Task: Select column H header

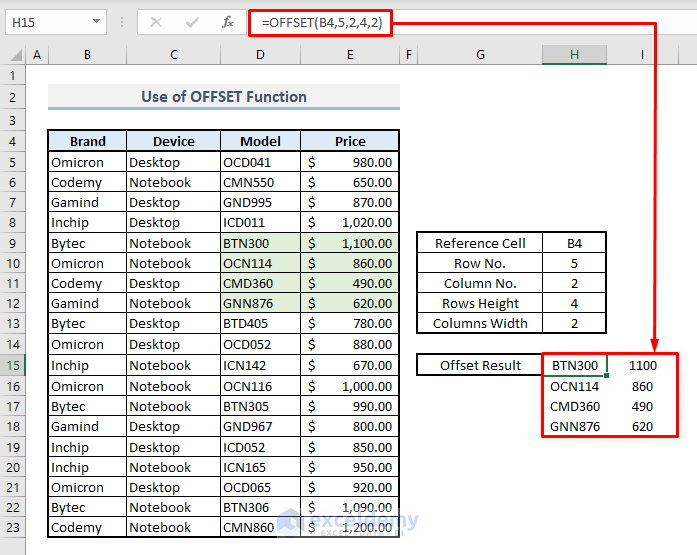Action: (574, 55)
